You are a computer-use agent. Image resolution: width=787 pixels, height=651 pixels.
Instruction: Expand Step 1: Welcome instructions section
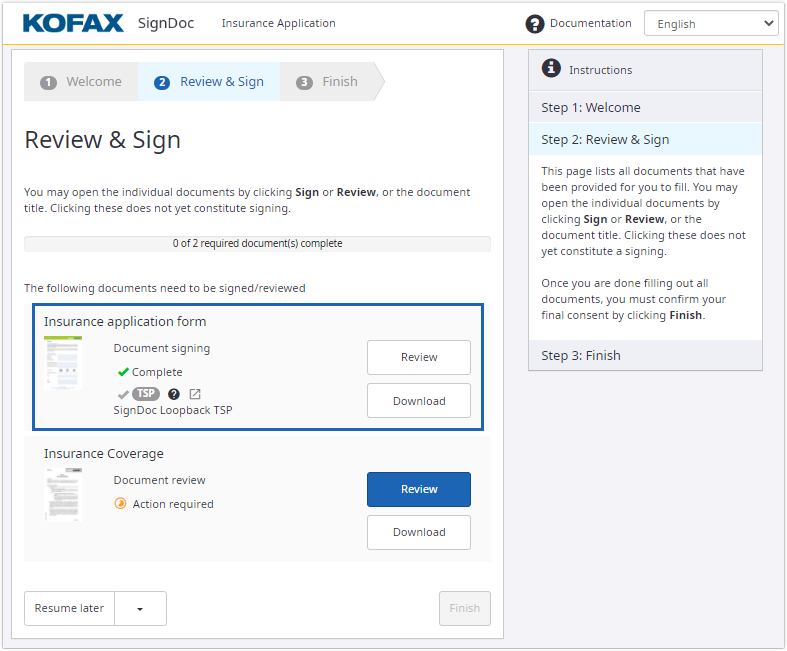[645, 107]
